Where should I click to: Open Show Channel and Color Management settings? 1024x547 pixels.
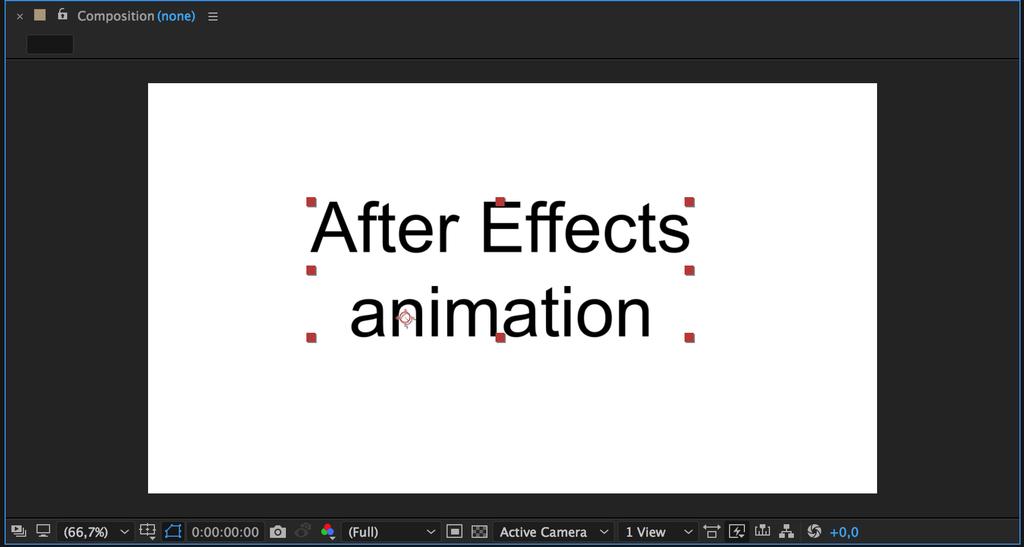click(x=328, y=532)
